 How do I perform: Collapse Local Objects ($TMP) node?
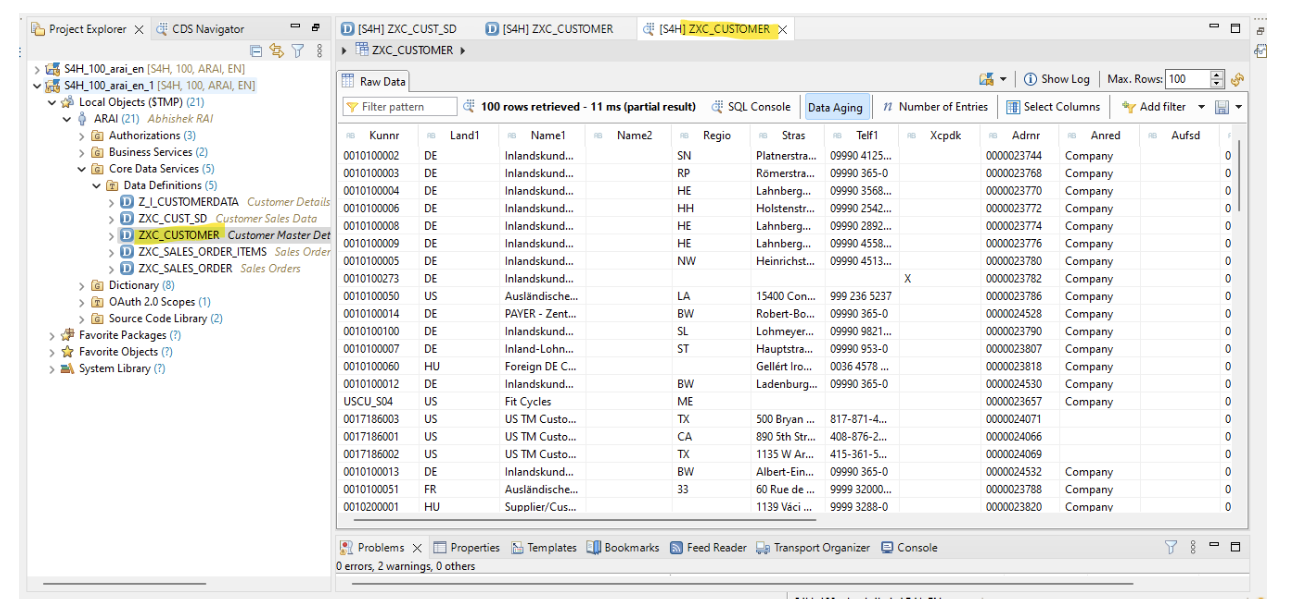point(53,102)
